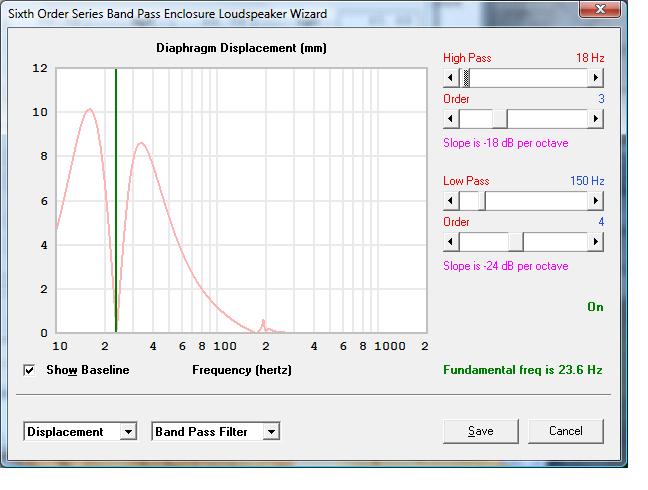
Task: Click the High Pass slider thumb
Action: (466, 78)
